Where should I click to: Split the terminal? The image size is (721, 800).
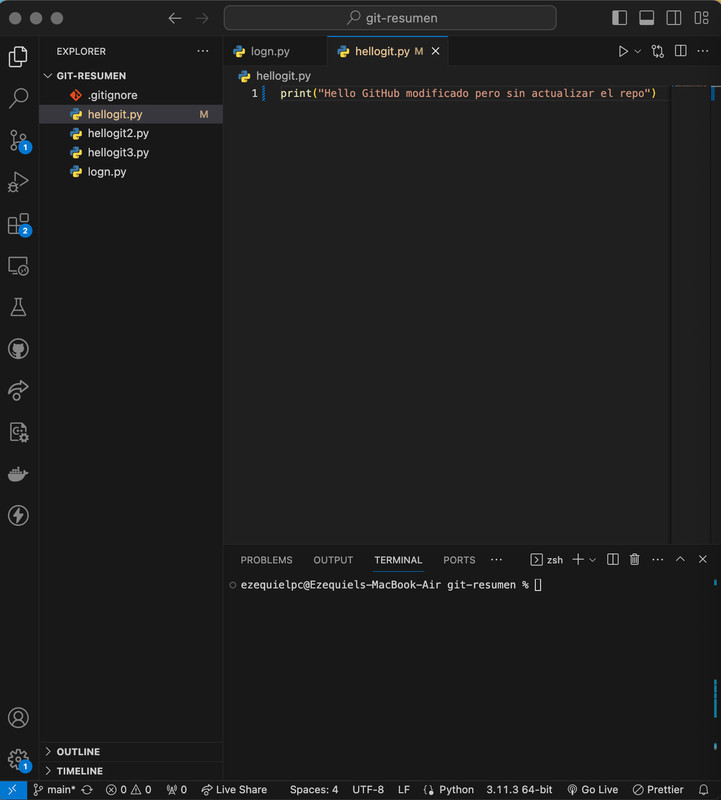(613, 560)
